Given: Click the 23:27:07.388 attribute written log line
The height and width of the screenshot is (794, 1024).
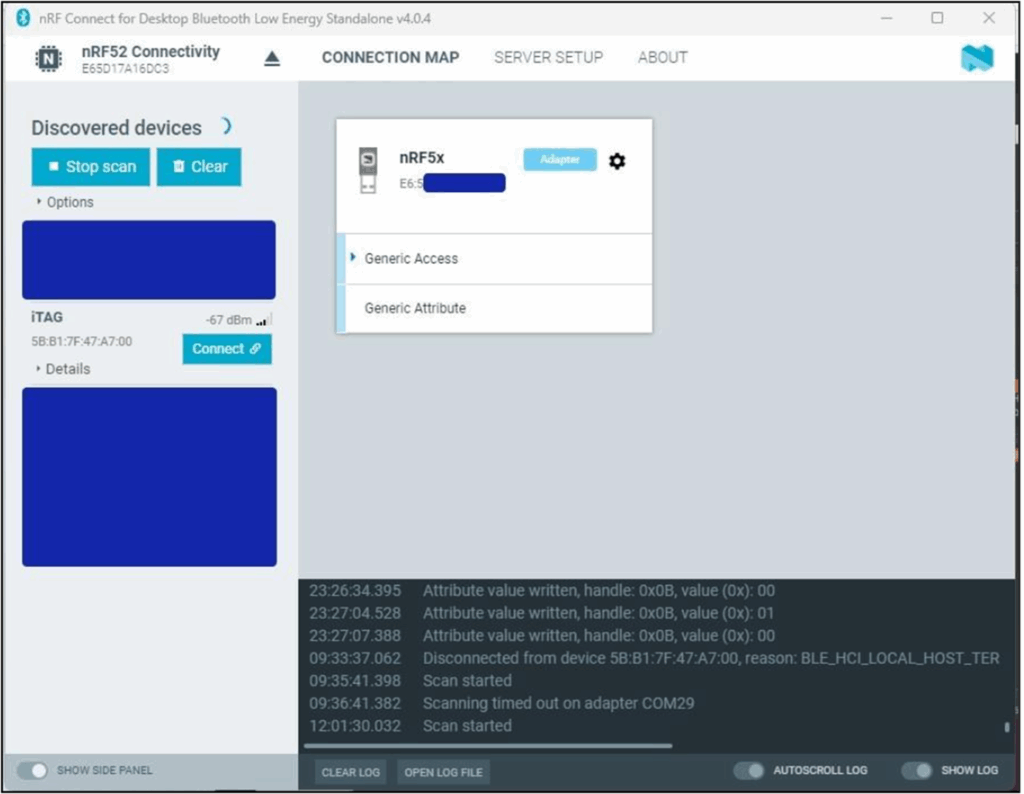Looking at the screenshot, I should (542, 636).
